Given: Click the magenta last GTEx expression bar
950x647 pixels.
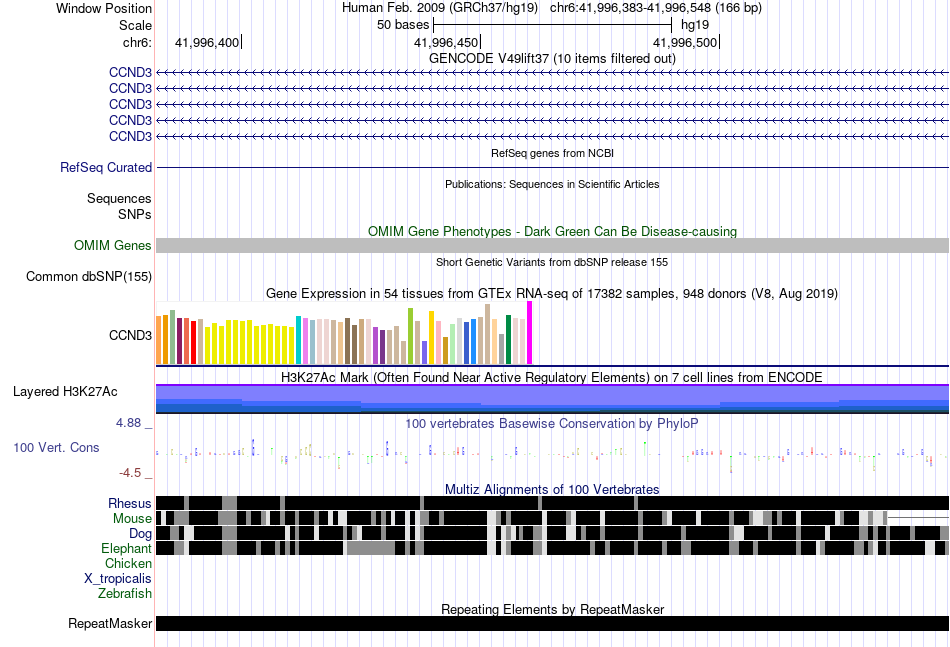Looking at the screenshot, I should [530, 333].
